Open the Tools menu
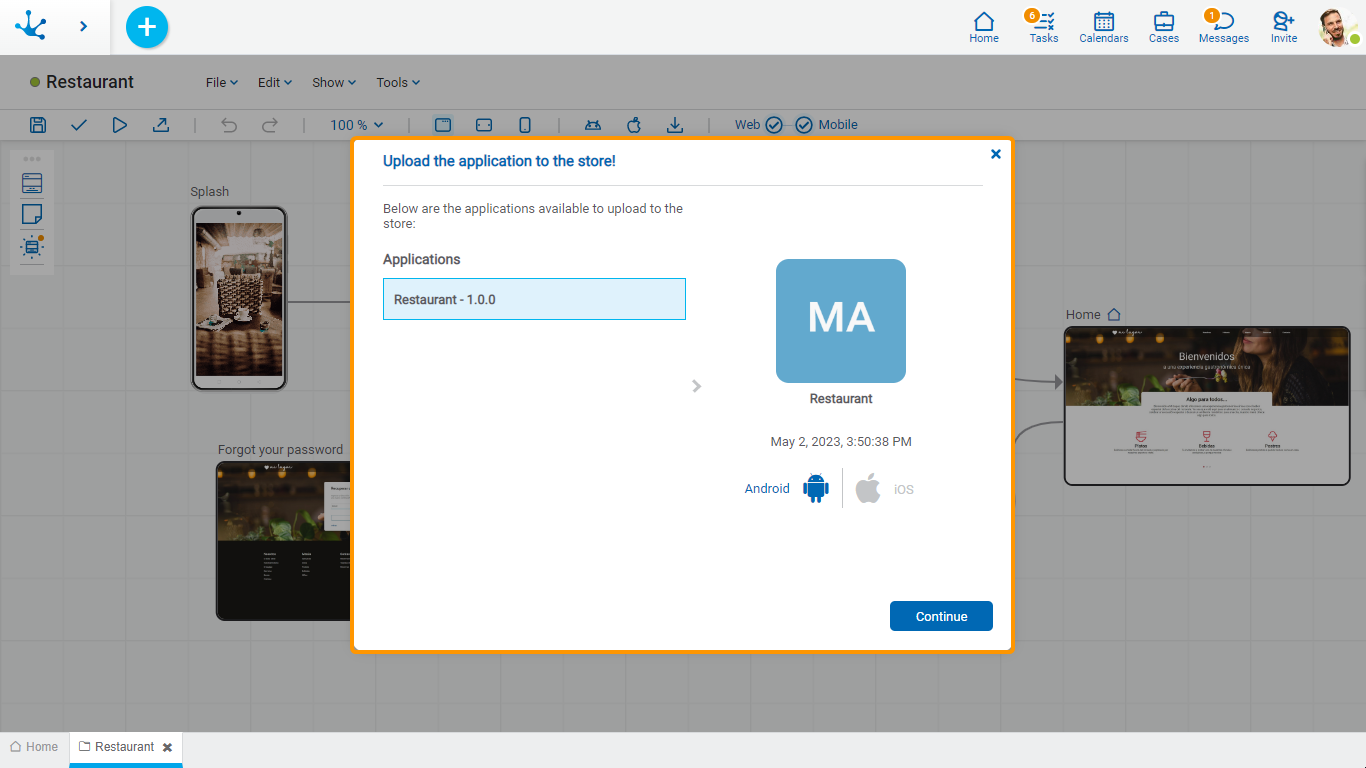 [397, 83]
